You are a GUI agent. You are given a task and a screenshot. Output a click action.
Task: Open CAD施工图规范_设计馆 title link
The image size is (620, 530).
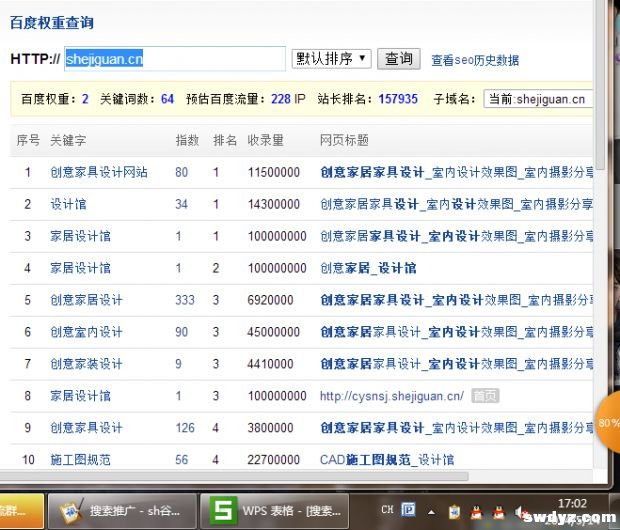click(387, 460)
